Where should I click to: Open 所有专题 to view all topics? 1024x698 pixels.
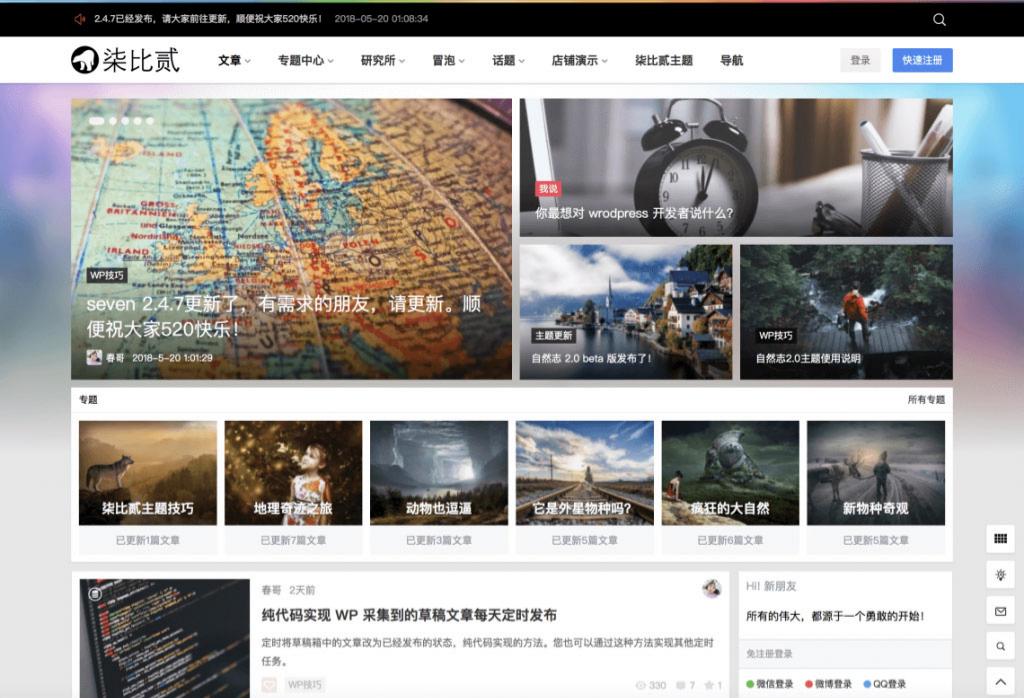[x=929, y=399]
